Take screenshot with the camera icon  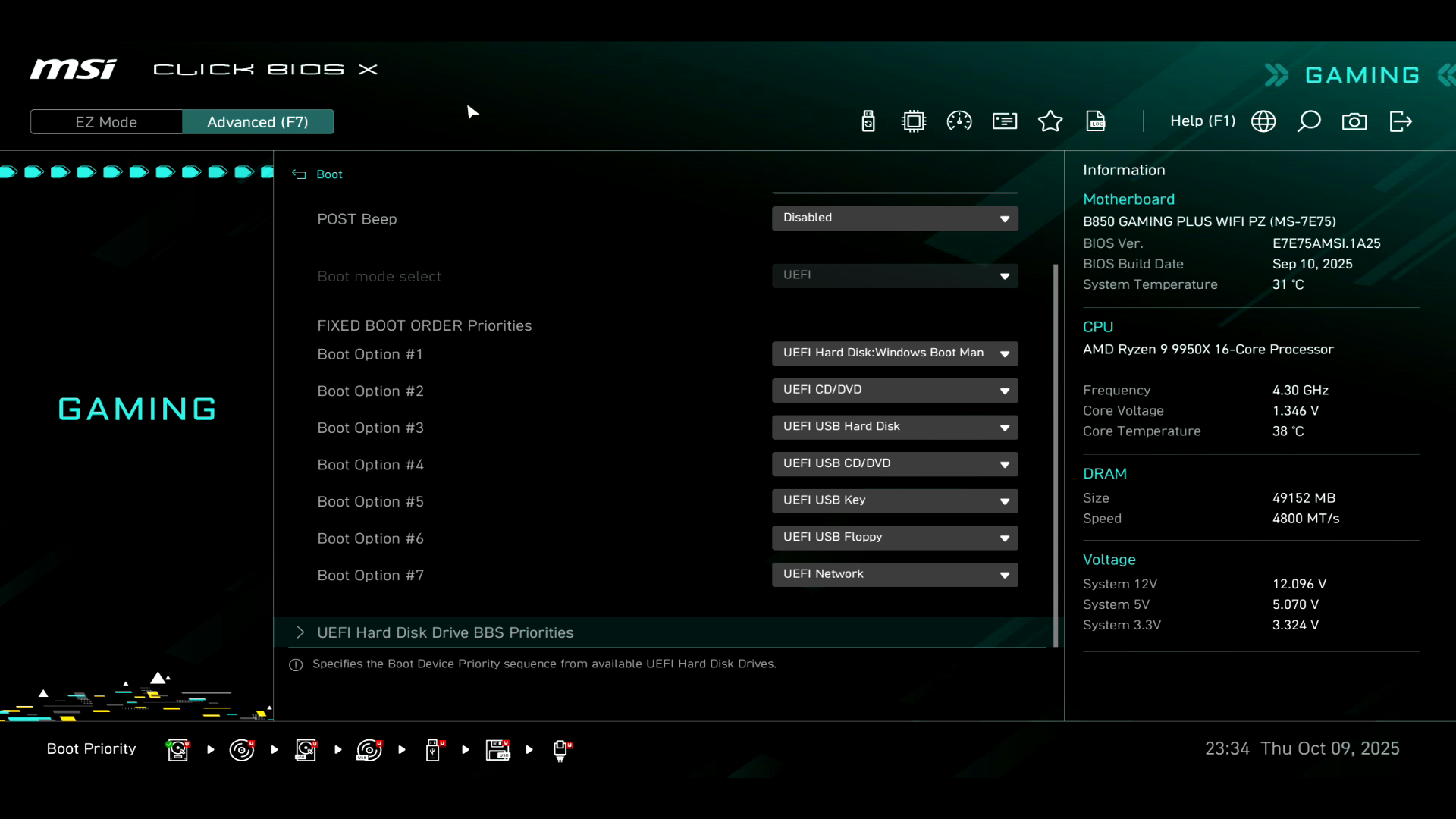(x=1354, y=121)
